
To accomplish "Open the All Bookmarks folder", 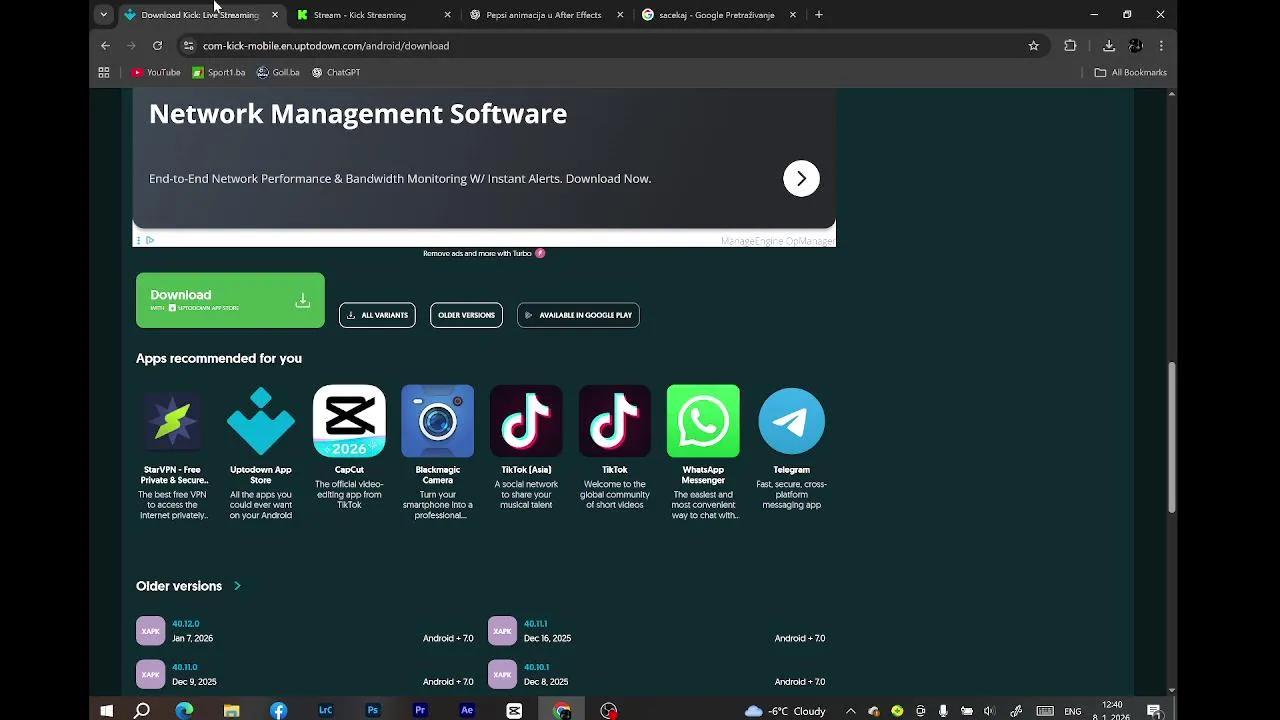I will pos(1131,72).
